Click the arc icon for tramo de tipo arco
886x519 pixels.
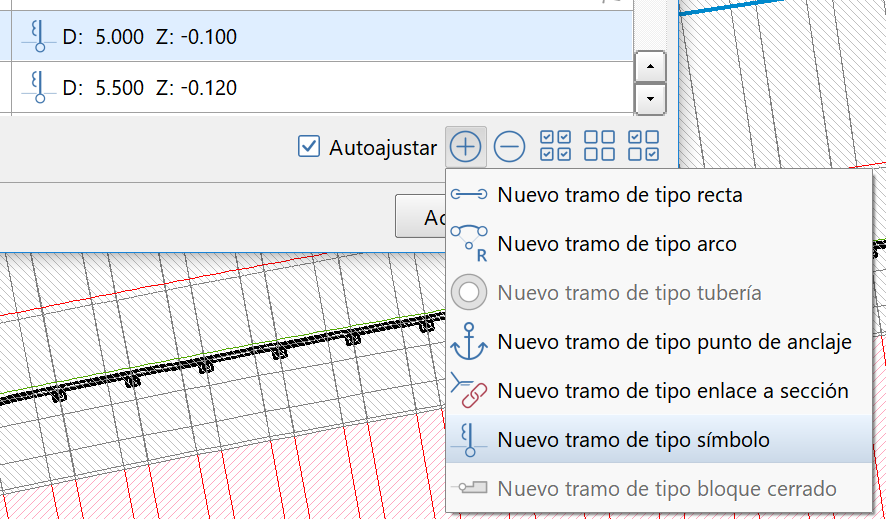coord(468,243)
